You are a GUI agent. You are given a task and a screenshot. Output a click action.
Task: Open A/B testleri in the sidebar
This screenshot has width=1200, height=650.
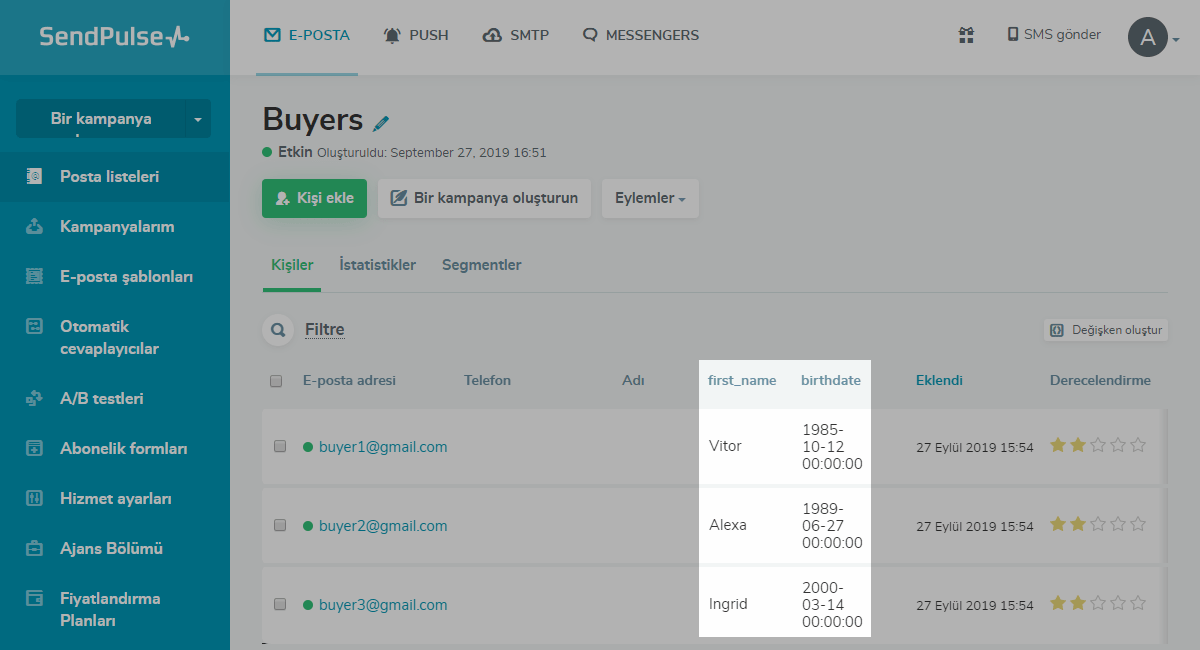(x=101, y=399)
